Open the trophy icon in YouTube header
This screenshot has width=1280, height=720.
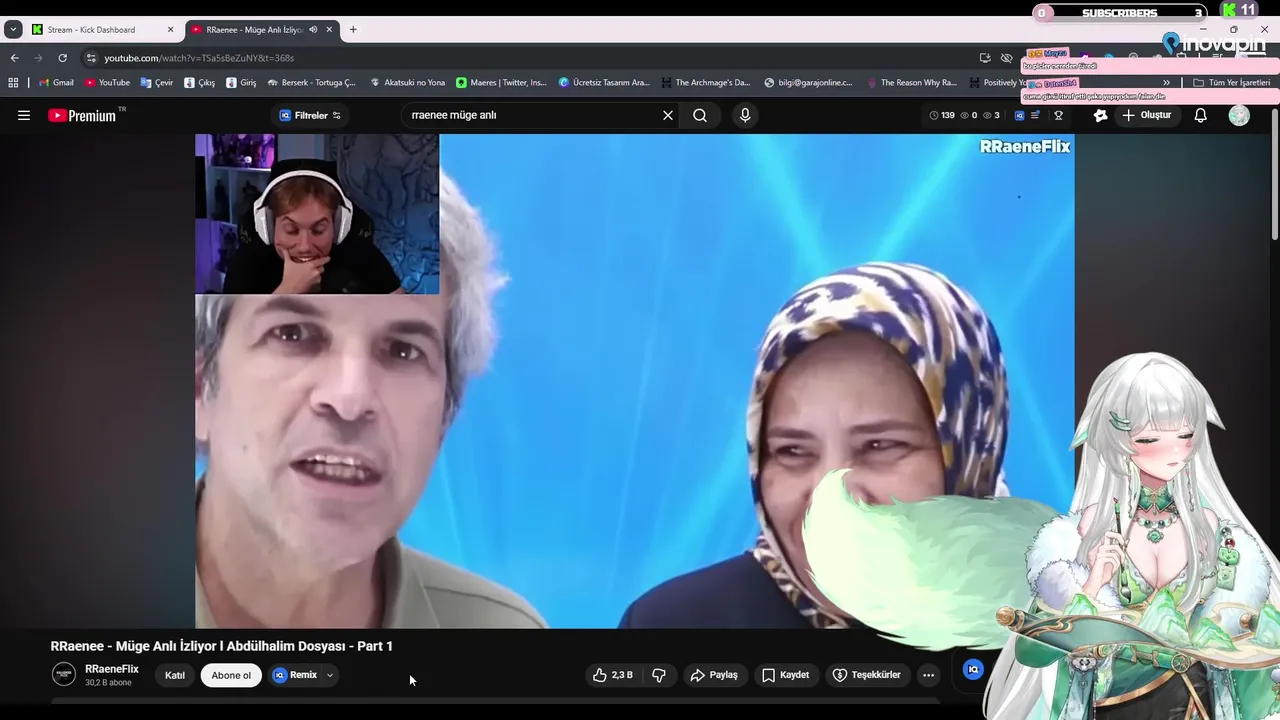click(1058, 115)
